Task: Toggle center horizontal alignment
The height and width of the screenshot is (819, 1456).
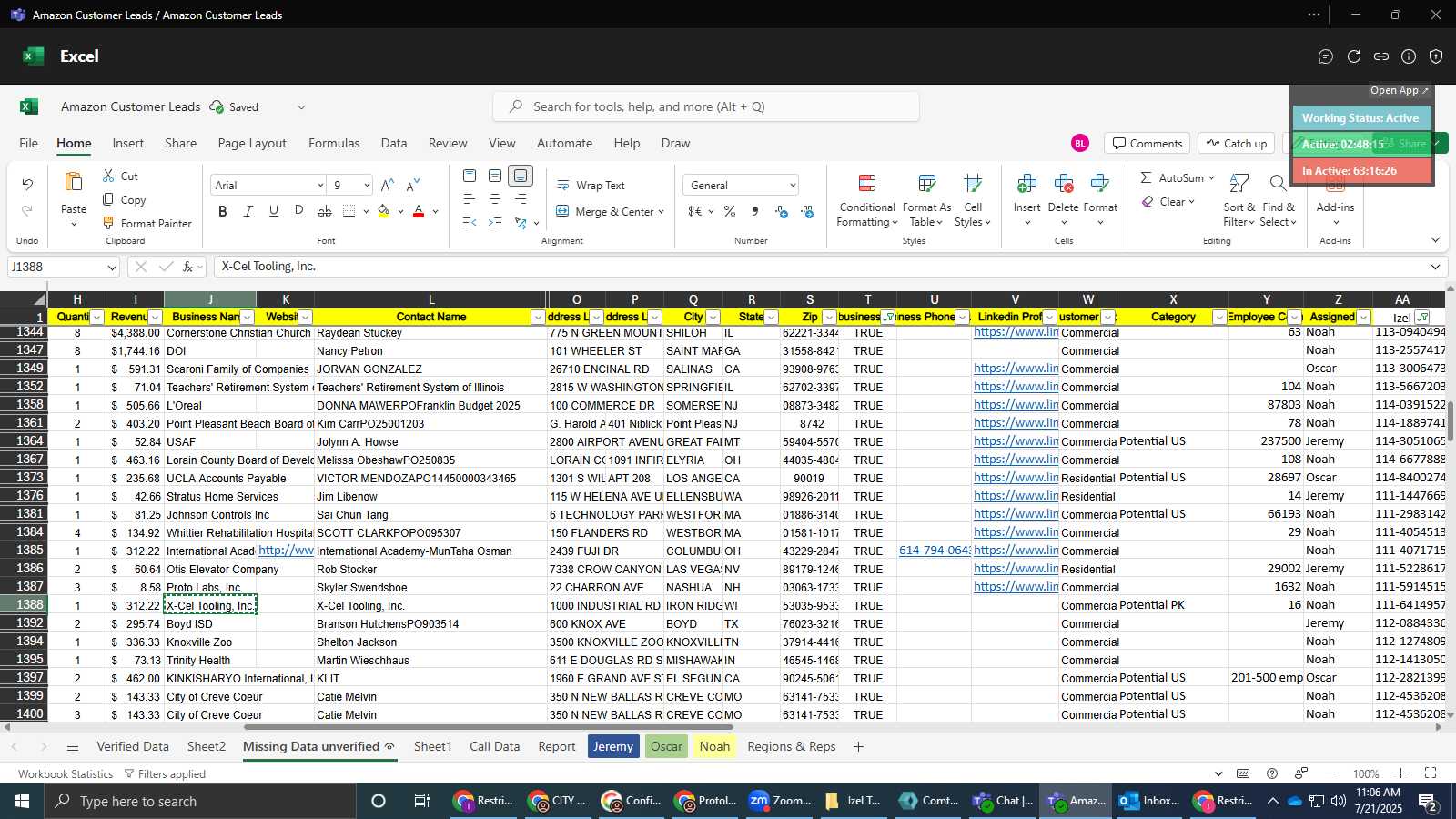Action: click(x=495, y=198)
